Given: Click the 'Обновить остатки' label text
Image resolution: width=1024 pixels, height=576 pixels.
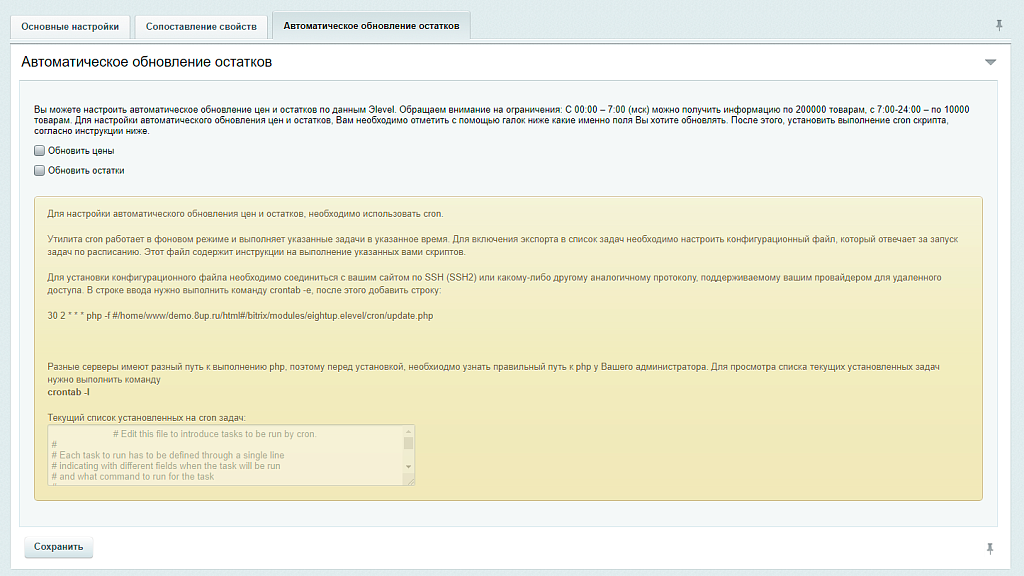Looking at the screenshot, I should [86, 171].
